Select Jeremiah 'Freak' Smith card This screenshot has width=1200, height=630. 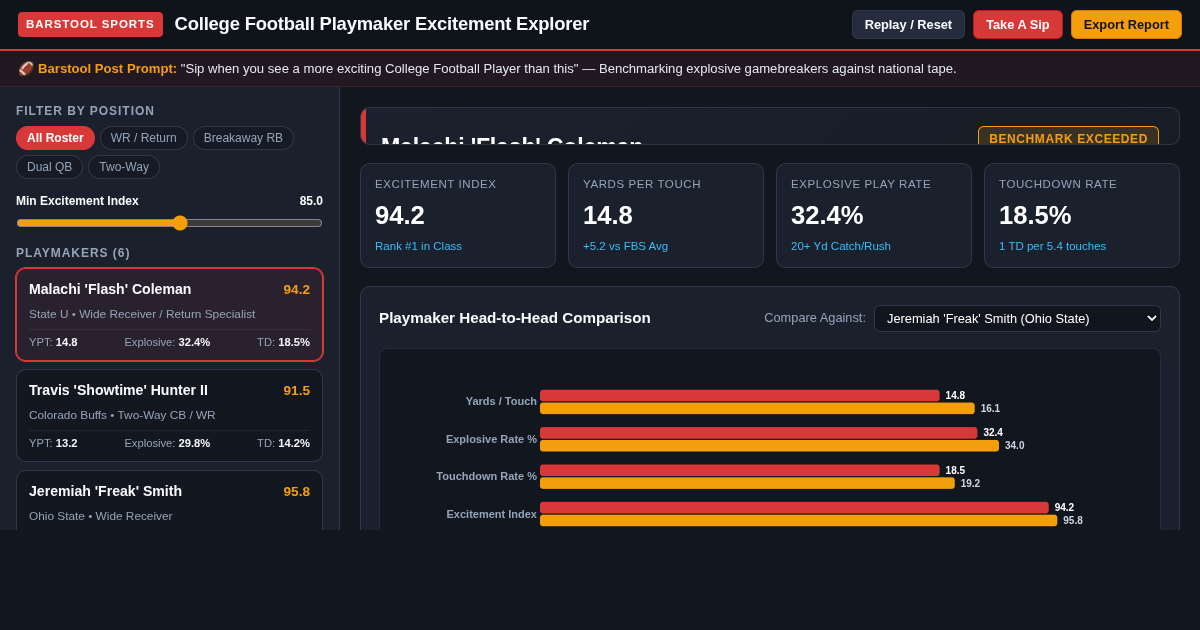coord(169,500)
